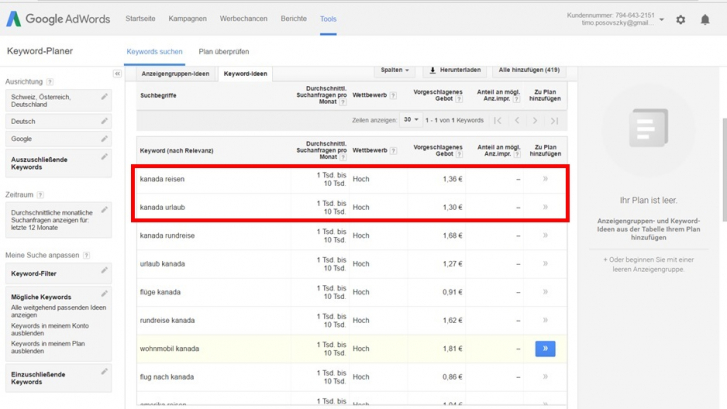
Task: Add kanada reisen to plan
Action: (545, 179)
